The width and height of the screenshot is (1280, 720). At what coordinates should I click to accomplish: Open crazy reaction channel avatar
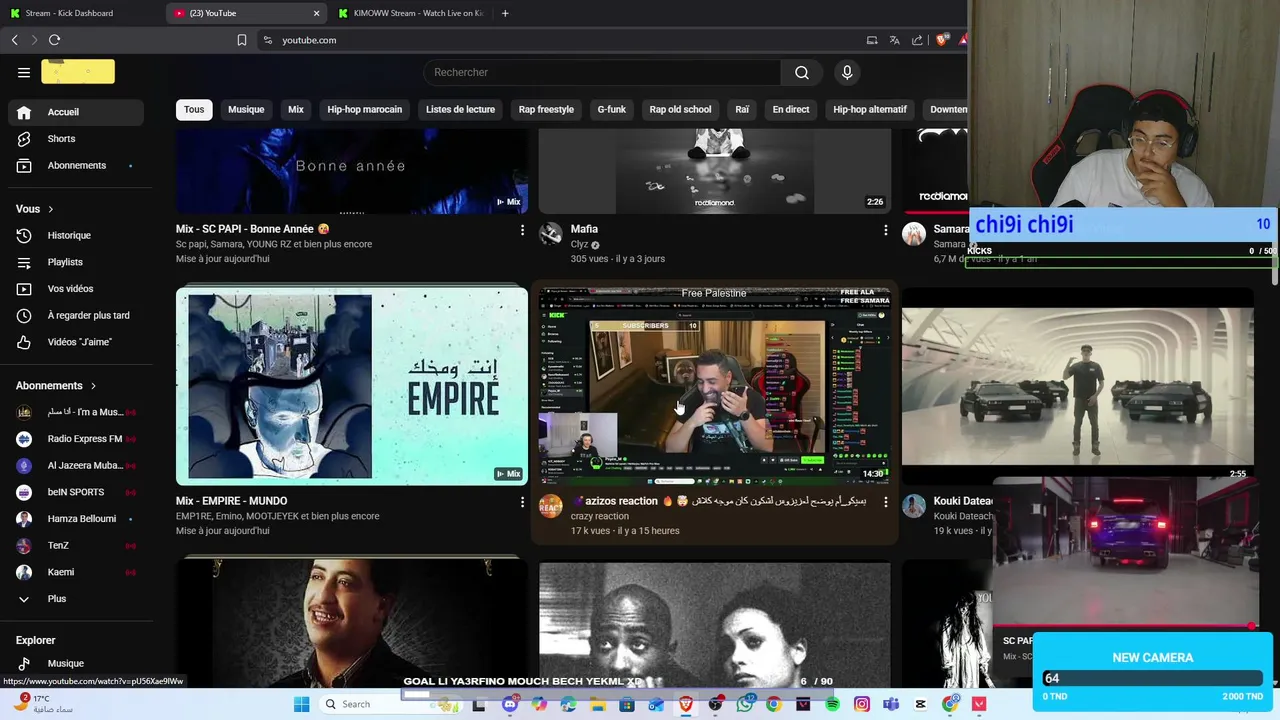(x=550, y=506)
